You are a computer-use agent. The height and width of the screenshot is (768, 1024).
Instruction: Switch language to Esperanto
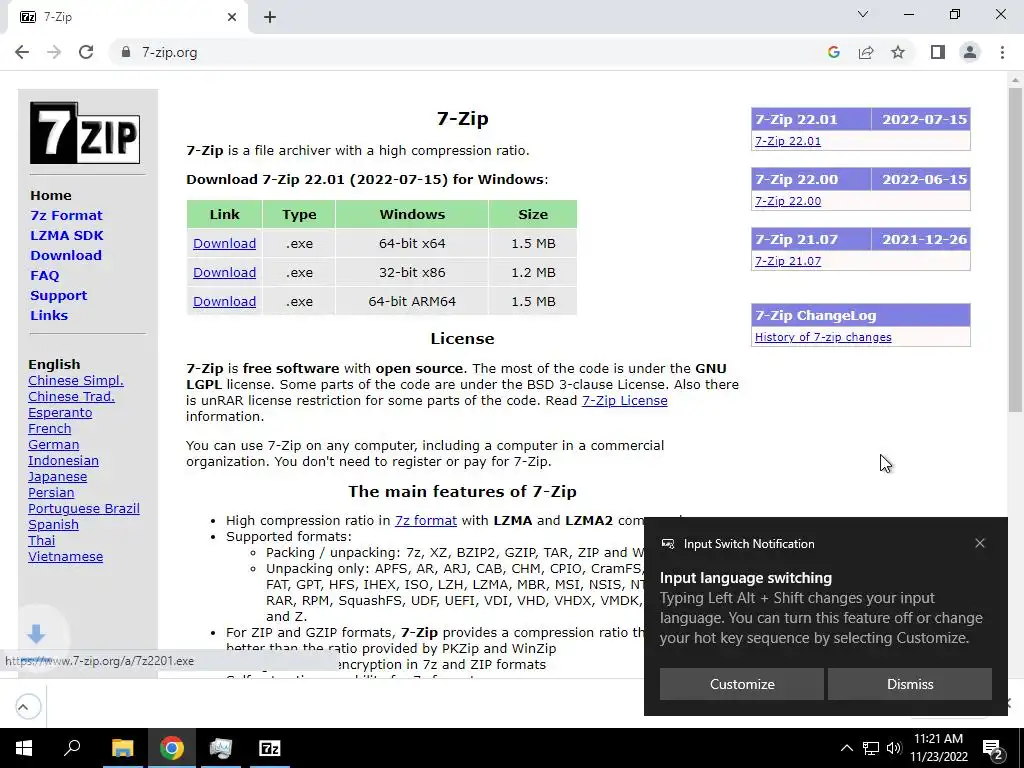tap(60, 413)
